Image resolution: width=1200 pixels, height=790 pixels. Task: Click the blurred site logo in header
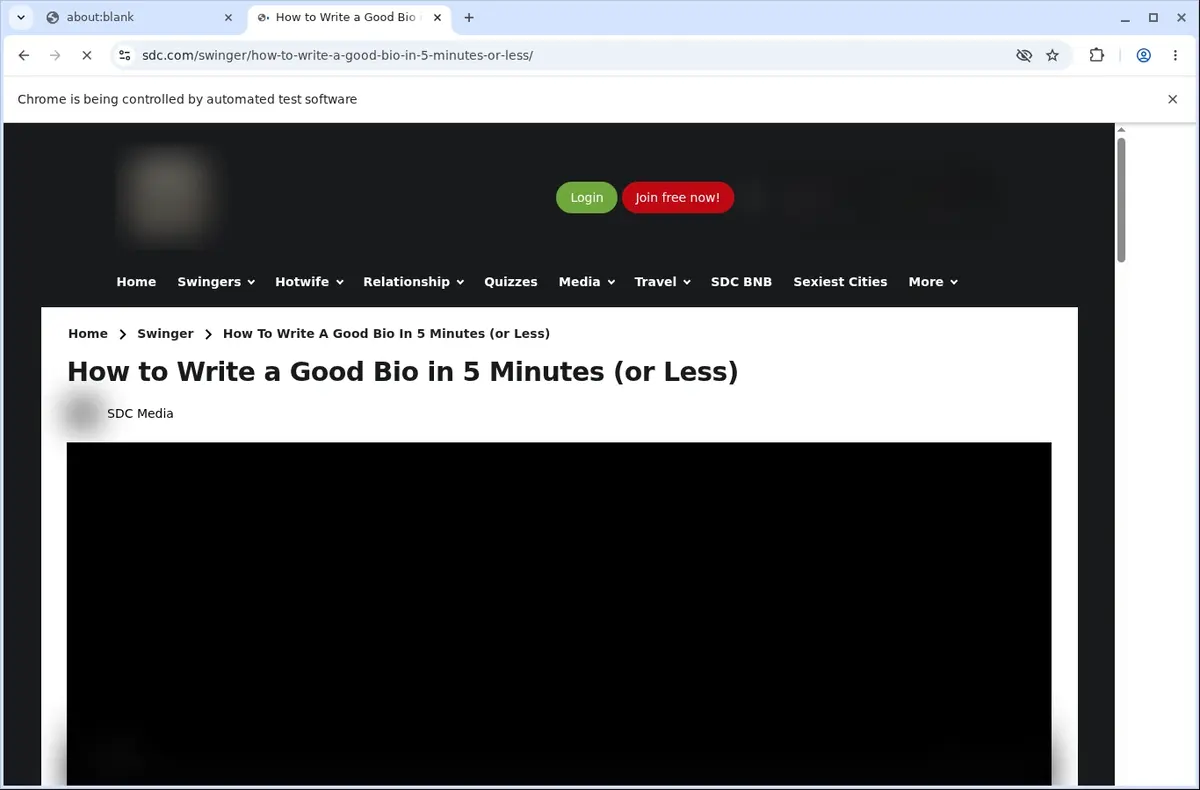(167, 196)
